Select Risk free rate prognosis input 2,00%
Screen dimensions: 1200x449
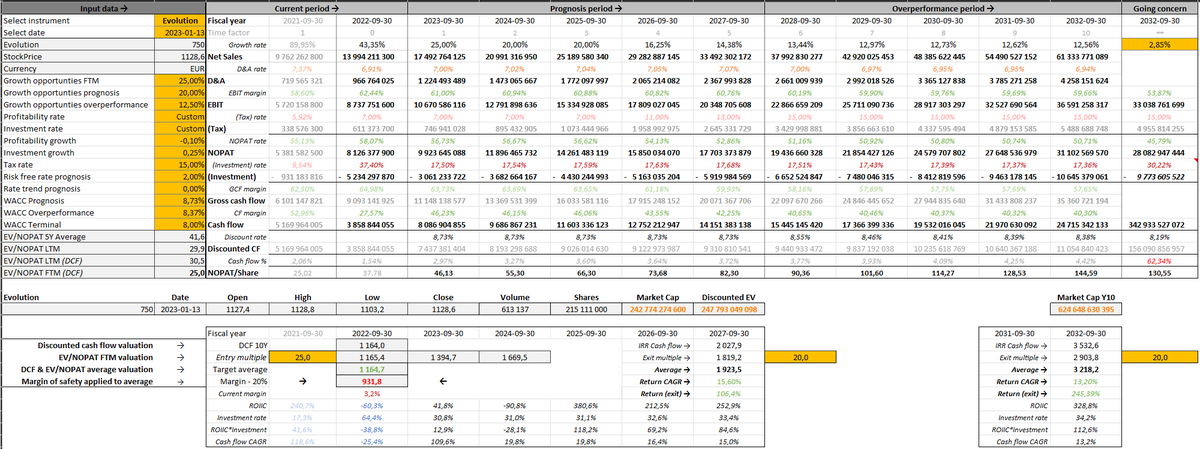click(181, 177)
